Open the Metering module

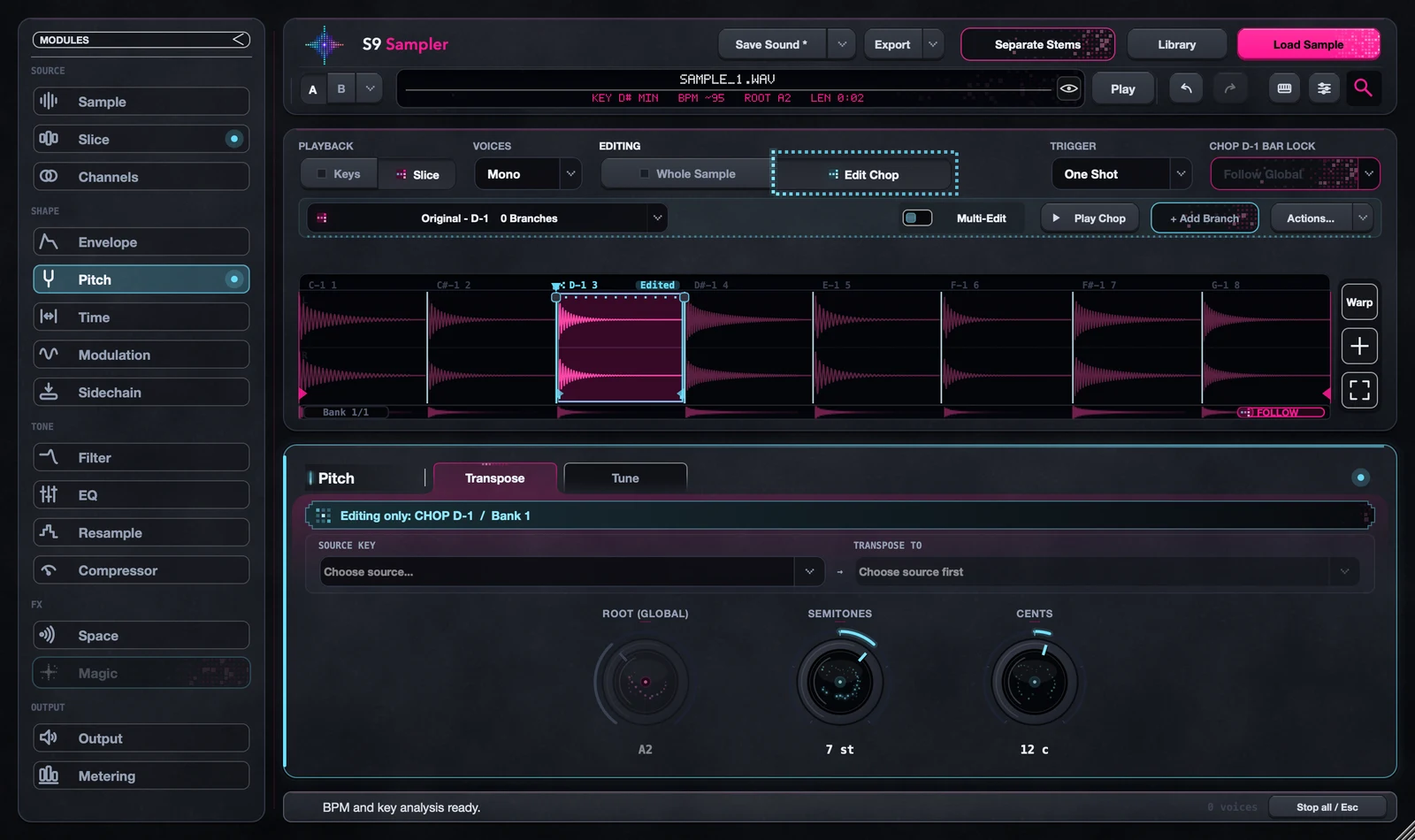coord(141,776)
